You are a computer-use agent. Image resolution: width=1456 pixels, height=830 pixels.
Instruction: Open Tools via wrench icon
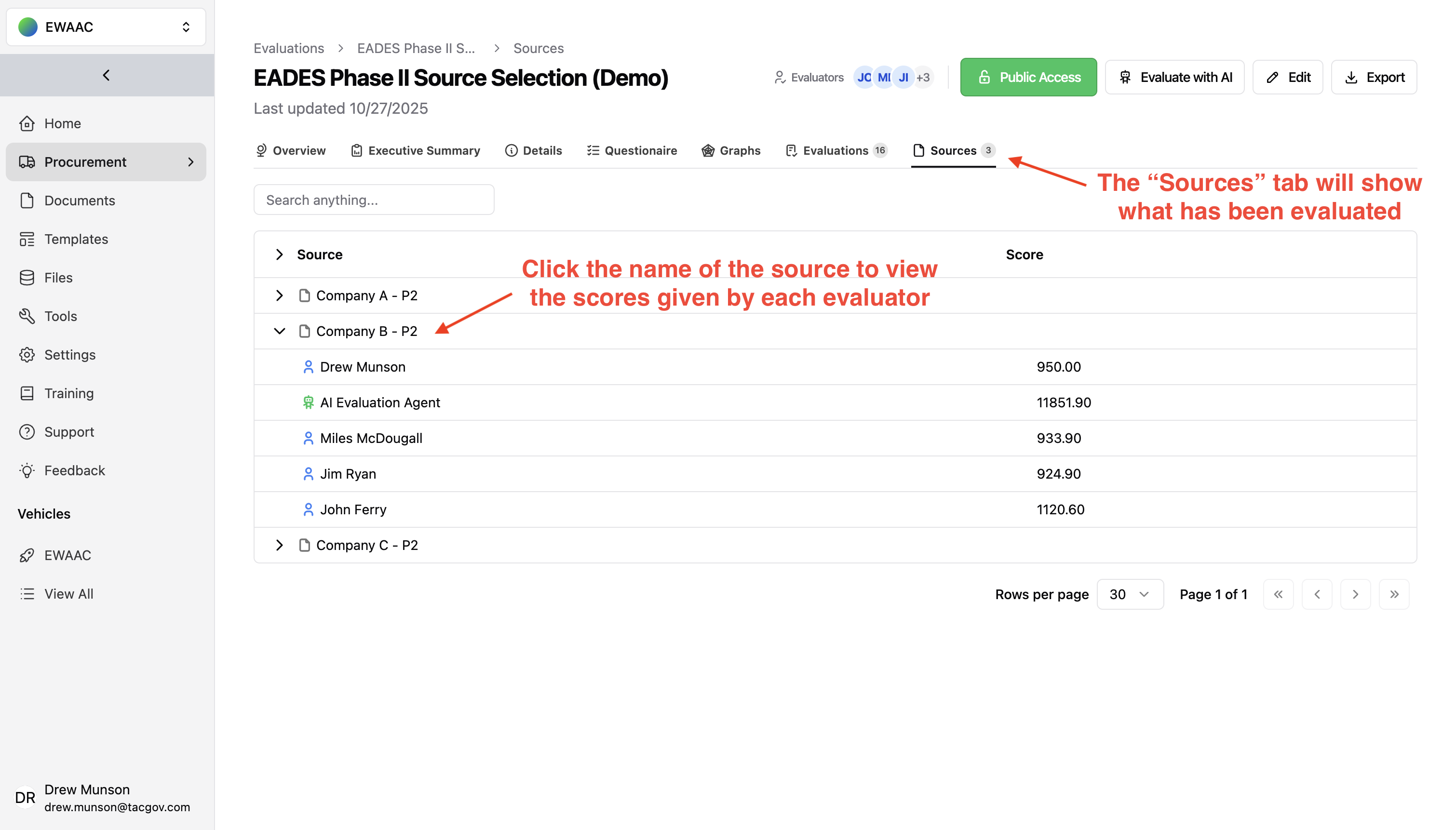(27, 316)
